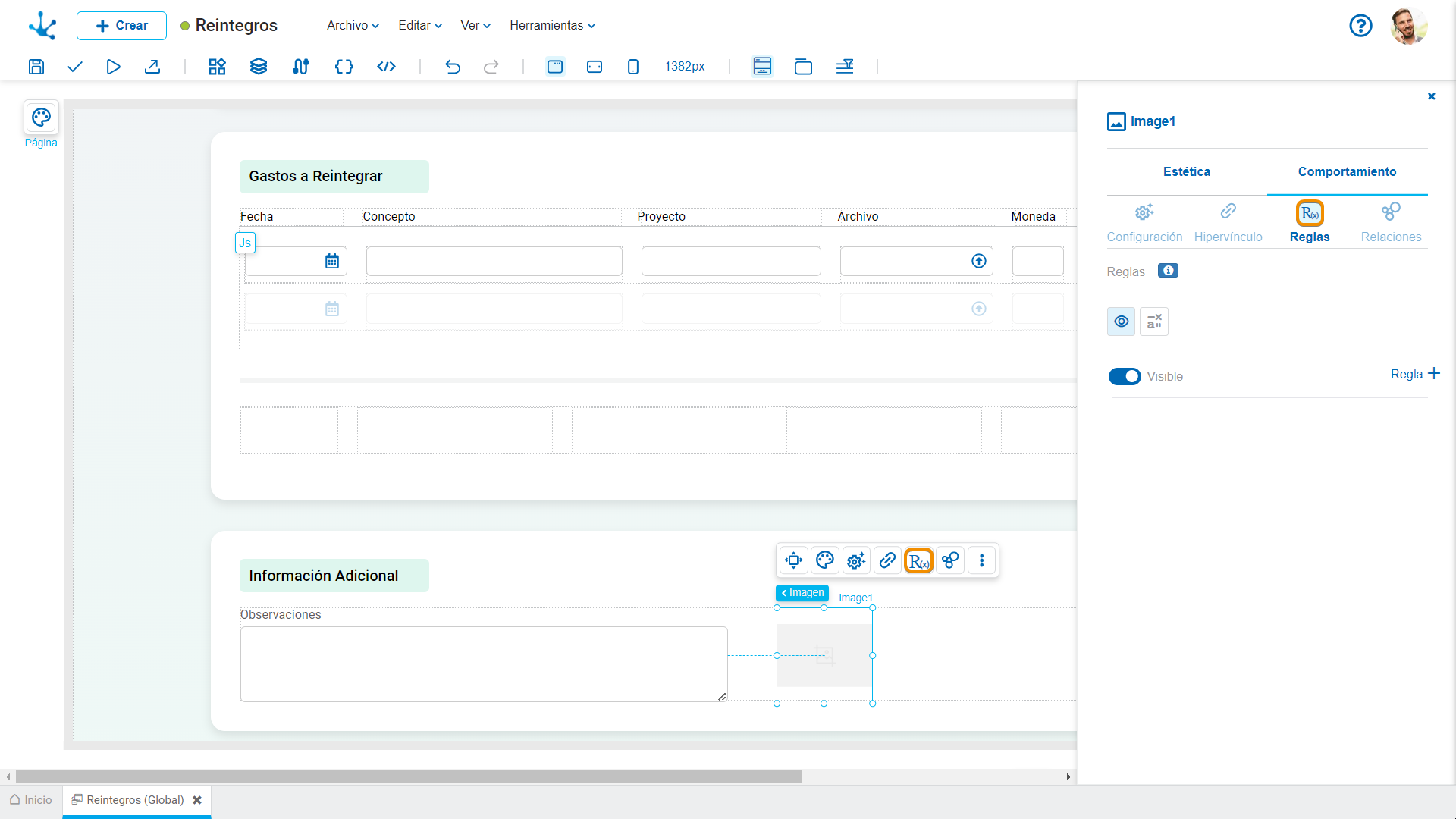
Task: Open aesthetics palette in image toolbar
Action: tap(825, 560)
